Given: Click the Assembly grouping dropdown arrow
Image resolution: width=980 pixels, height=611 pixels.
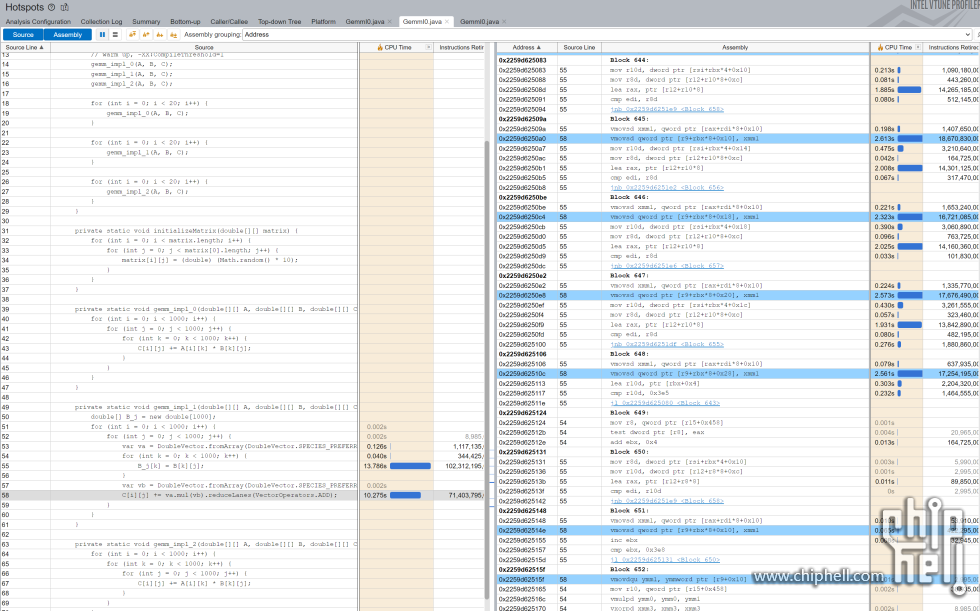Looking at the screenshot, I should pos(968,34).
